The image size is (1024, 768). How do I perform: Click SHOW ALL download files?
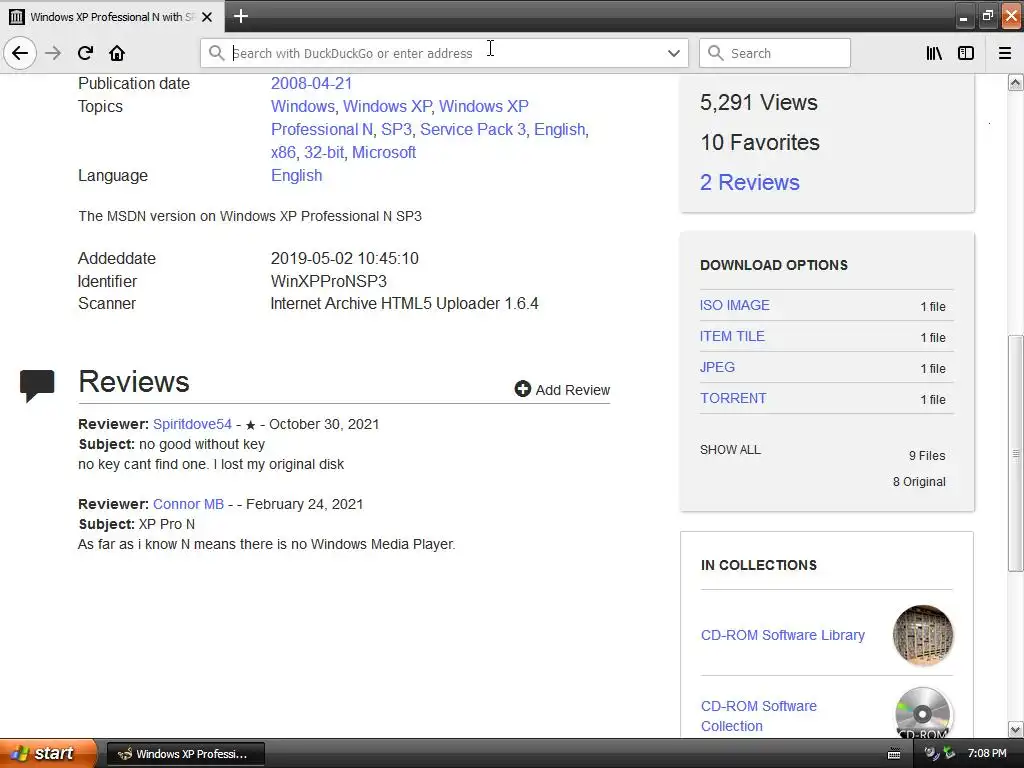point(730,450)
